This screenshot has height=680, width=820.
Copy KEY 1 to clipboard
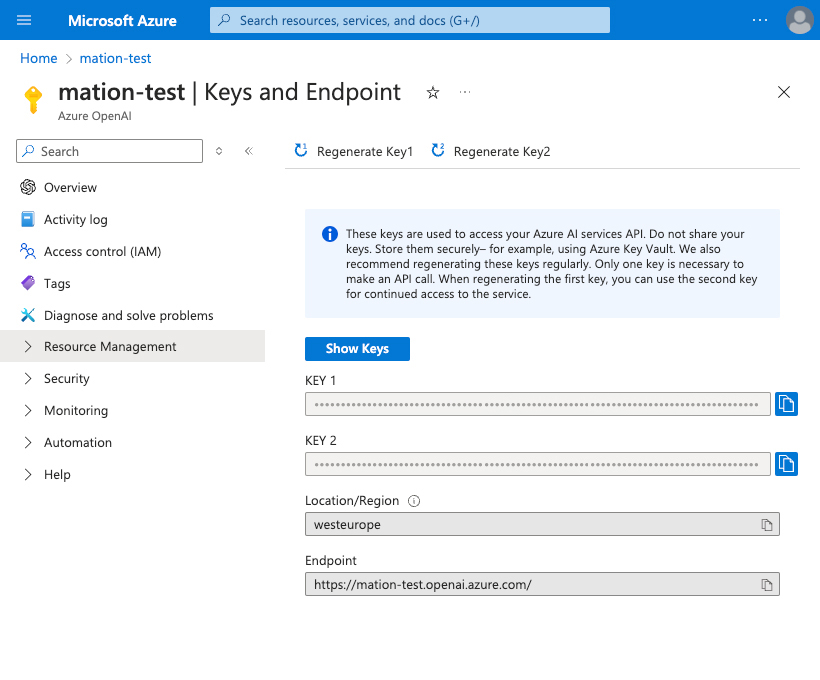point(786,404)
